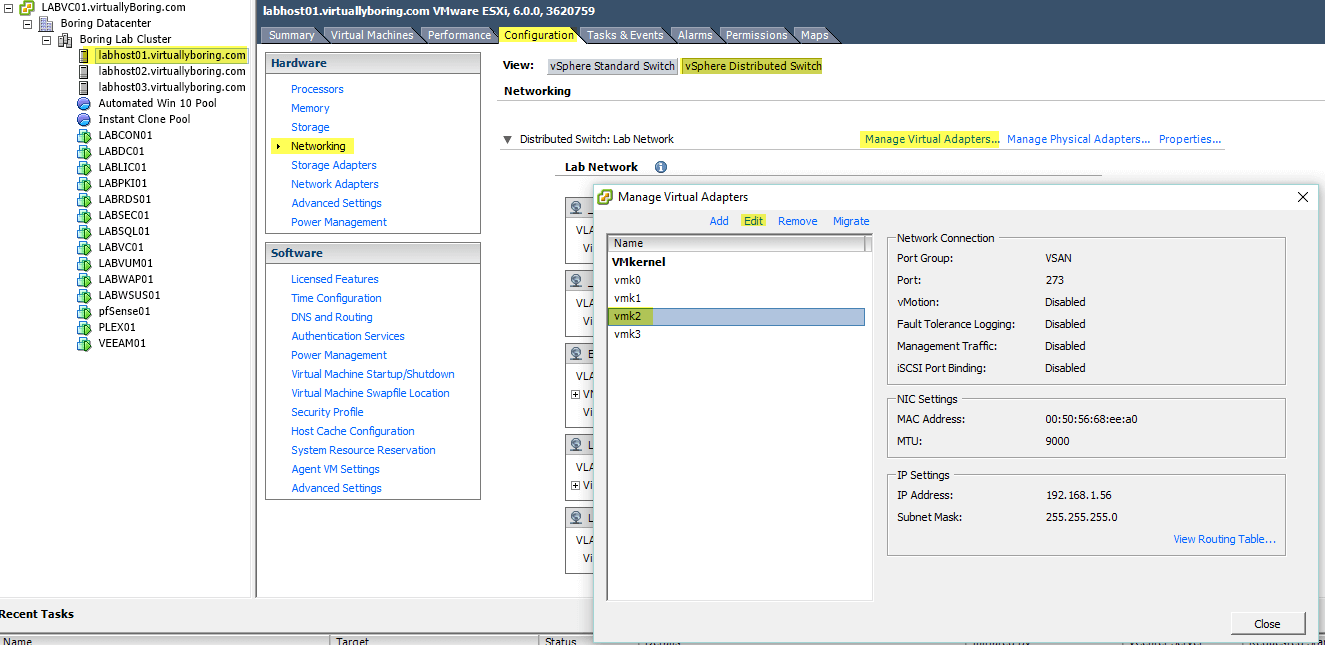Select Networking under Hardware

coord(318,146)
